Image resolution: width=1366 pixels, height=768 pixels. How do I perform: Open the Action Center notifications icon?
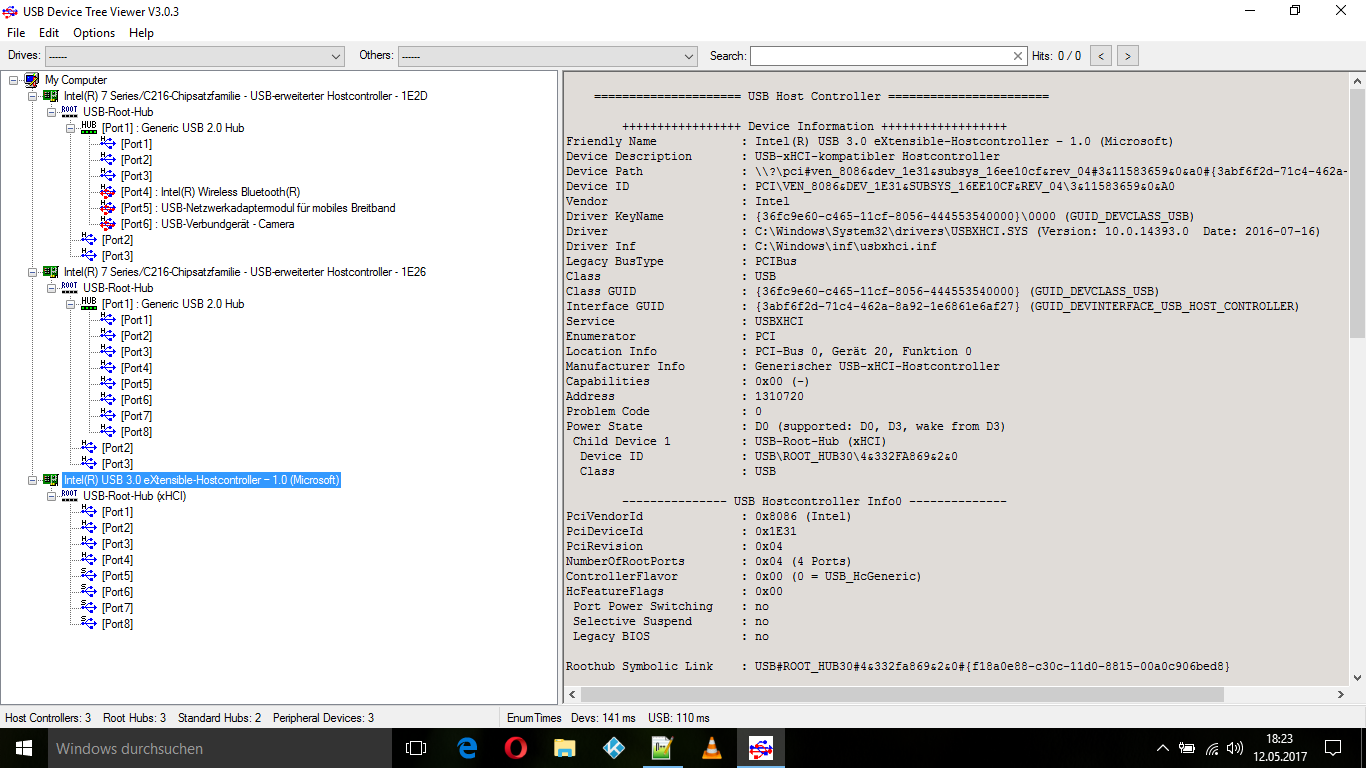(1333, 748)
